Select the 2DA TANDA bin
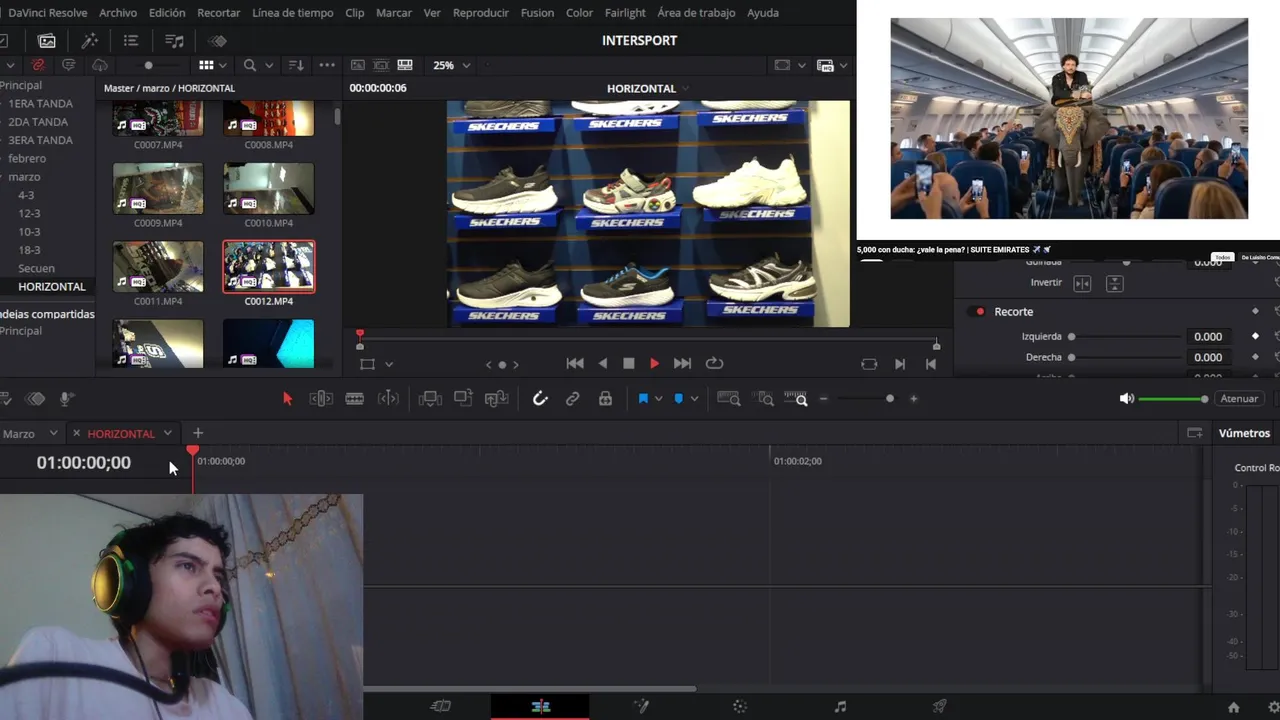 coord(38,122)
